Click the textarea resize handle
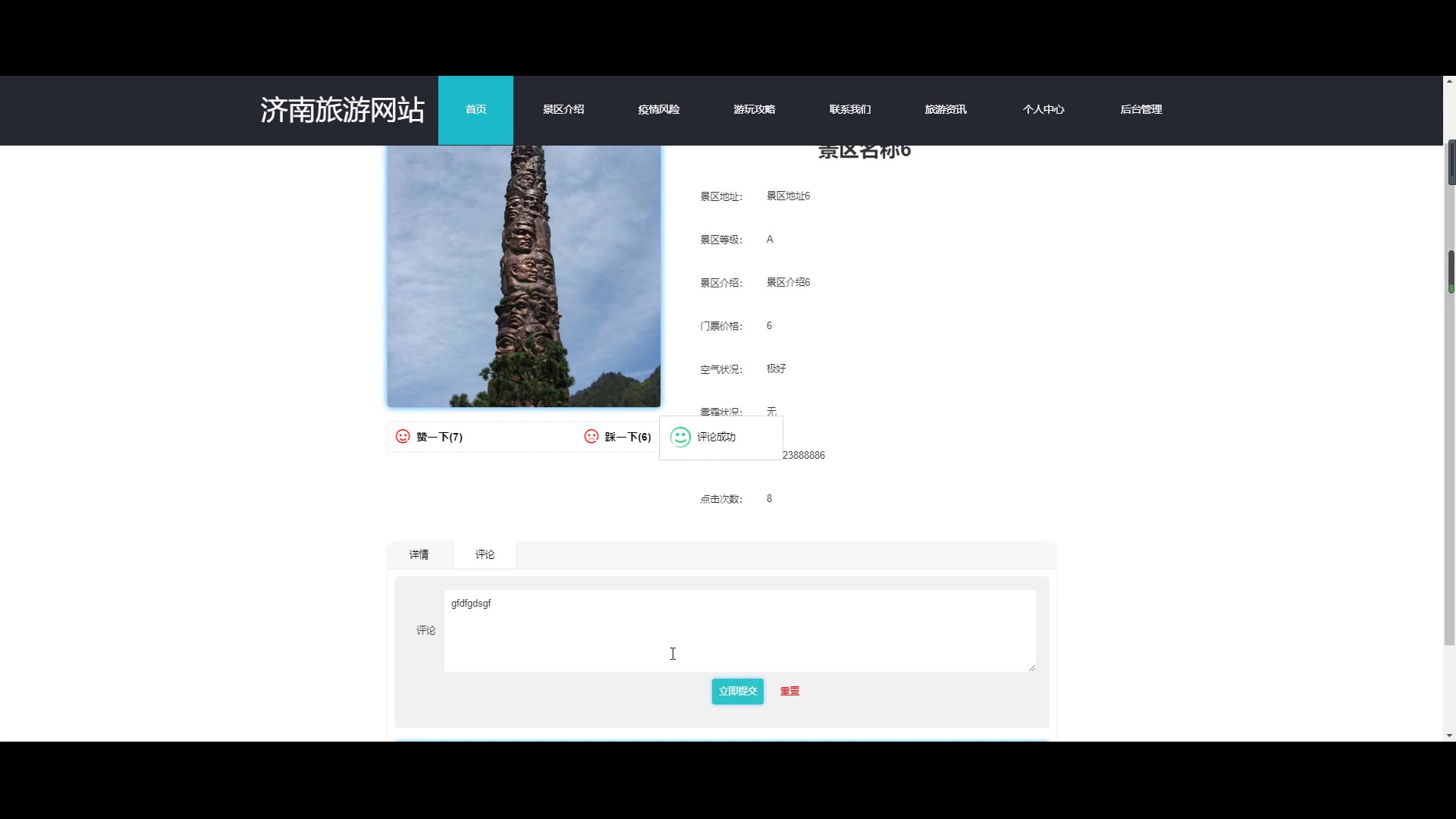The width and height of the screenshot is (1456, 819). (x=1031, y=667)
